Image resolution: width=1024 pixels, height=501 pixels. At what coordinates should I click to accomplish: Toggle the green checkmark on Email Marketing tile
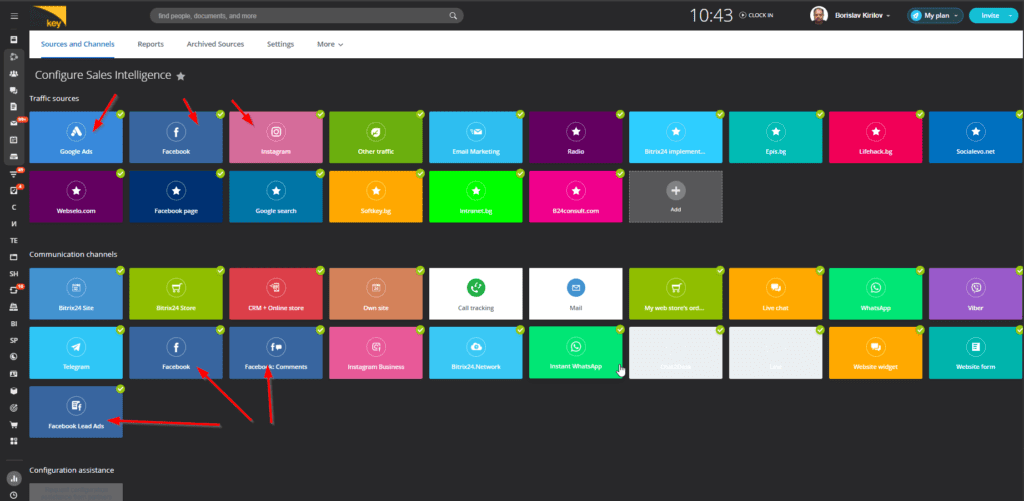tap(520, 115)
